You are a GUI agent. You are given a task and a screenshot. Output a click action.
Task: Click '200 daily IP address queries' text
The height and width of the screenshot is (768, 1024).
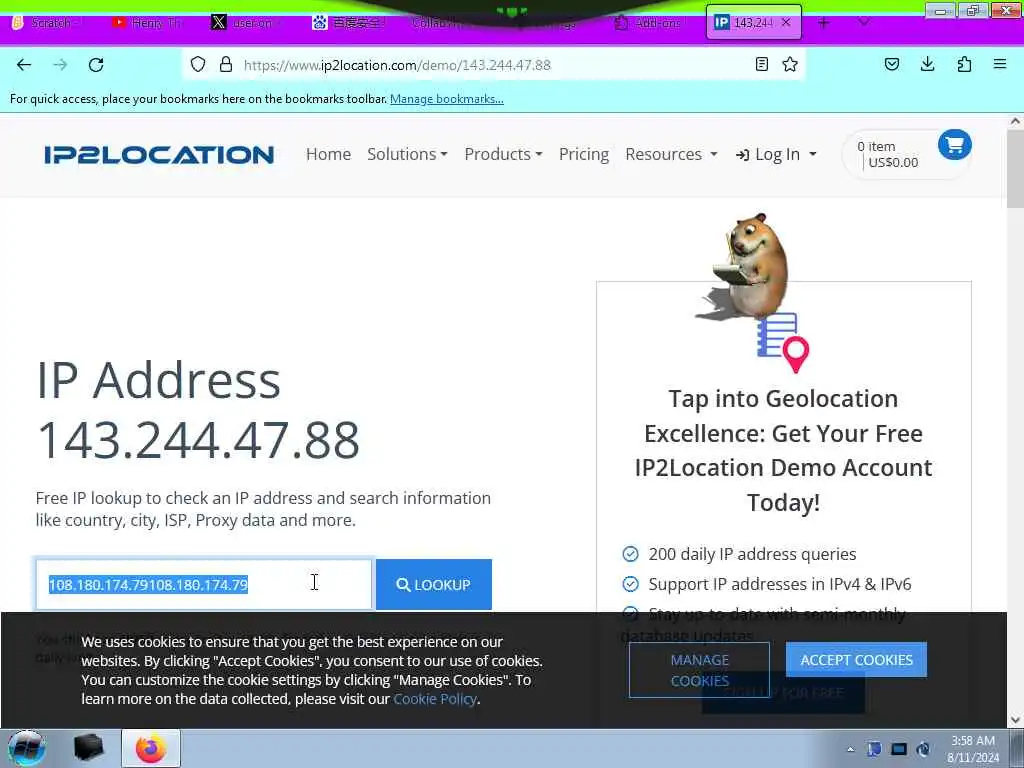click(x=752, y=554)
